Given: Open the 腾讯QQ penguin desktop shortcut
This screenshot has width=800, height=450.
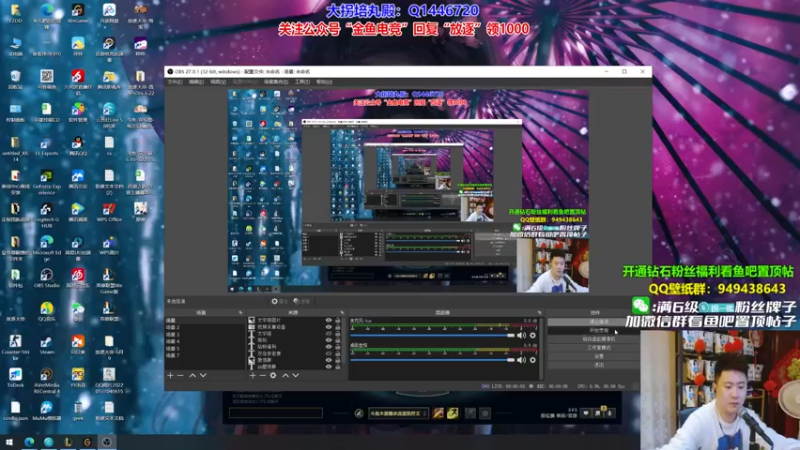Looking at the screenshot, I should [78, 146].
